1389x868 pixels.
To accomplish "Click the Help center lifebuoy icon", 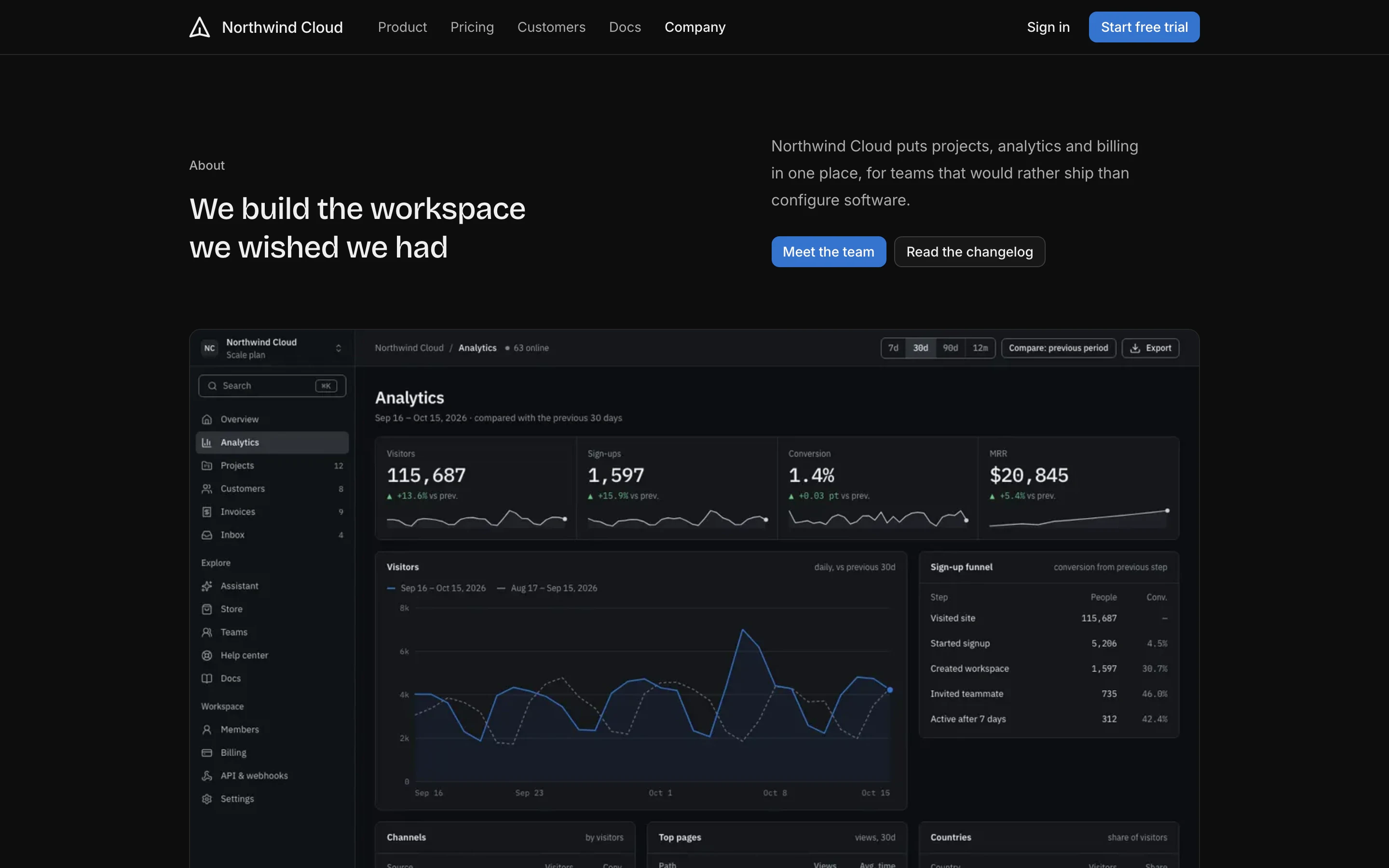I will pyautogui.click(x=206, y=655).
